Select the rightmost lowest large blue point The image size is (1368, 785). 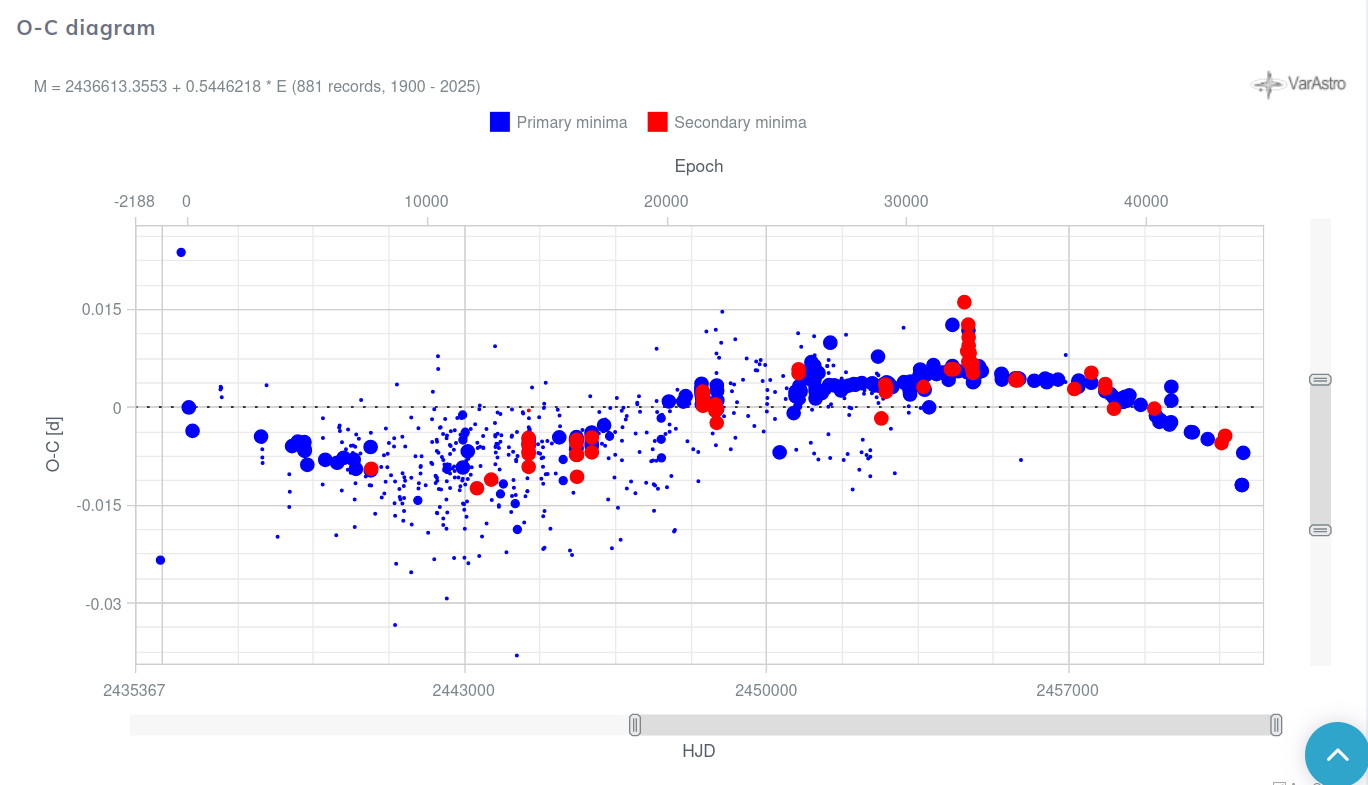pos(1242,485)
